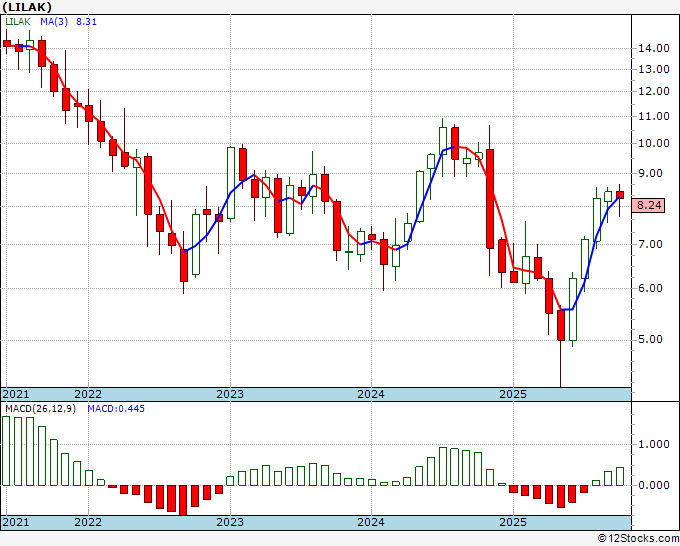Click the deepest red MACD bar before 2023
Viewport: 680px width, 546px height.
(x=183, y=500)
